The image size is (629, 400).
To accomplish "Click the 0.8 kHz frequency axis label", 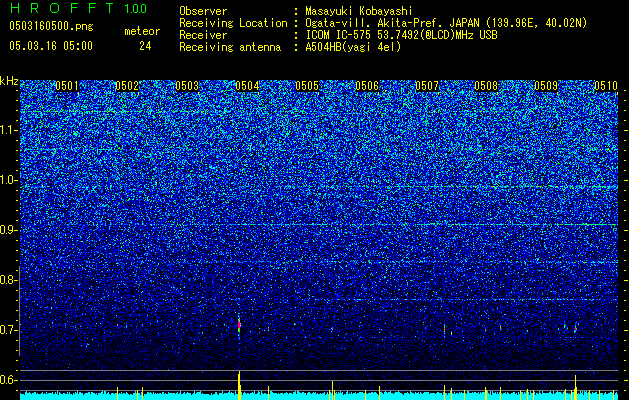I will coord(9,280).
